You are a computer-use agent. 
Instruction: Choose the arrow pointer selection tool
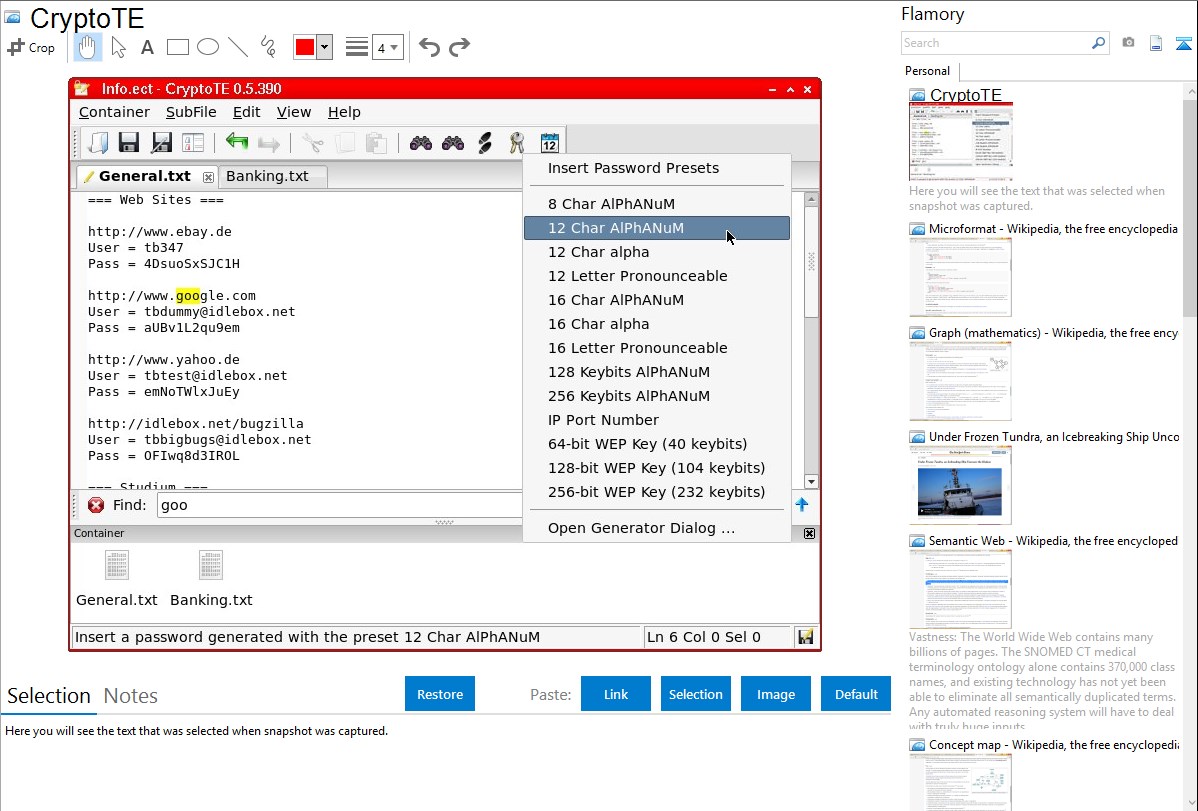[x=118, y=47]
